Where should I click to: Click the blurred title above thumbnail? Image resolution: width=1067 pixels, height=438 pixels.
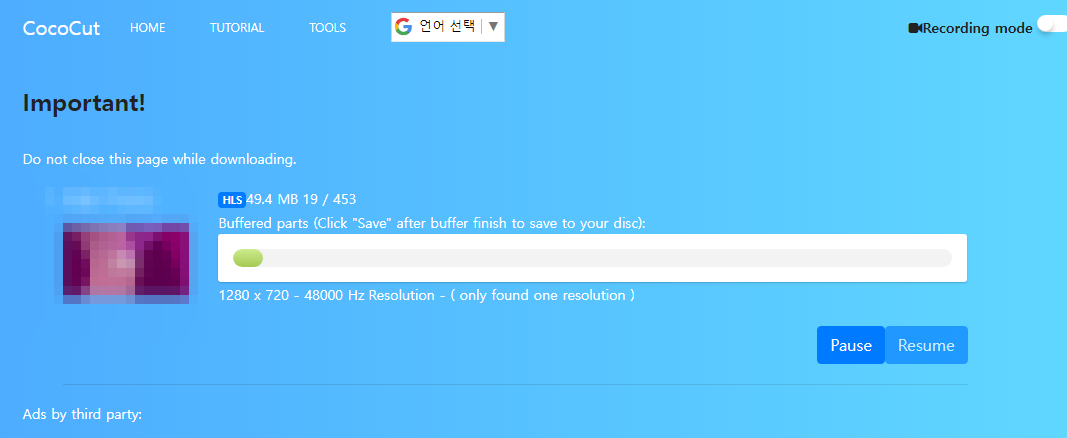coord(102,197)
